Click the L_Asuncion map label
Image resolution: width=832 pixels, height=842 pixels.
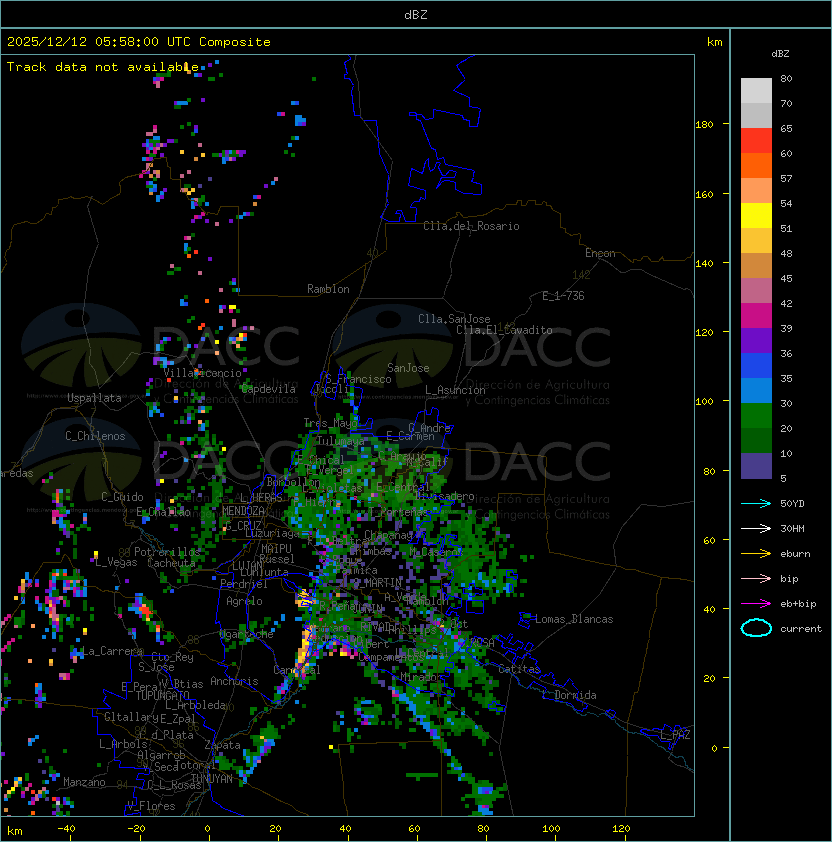click(x=455, y=390)
